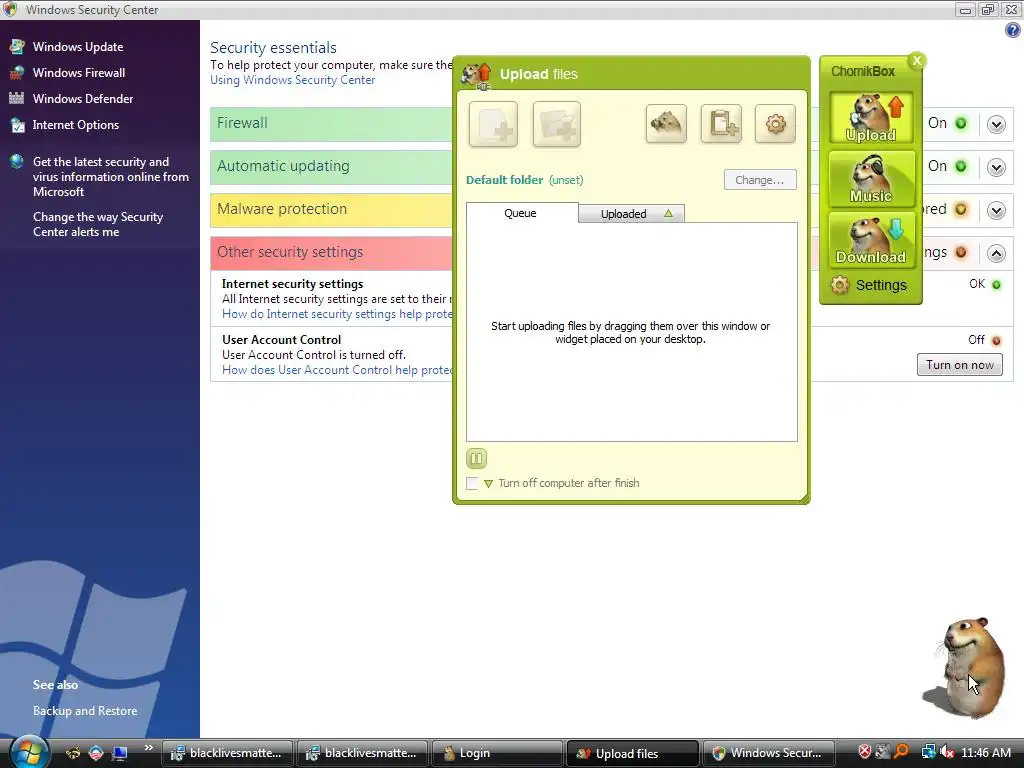The image size is (1024, 768).
Task: Click the red security alert tray icon
Action: click(864, 752)
